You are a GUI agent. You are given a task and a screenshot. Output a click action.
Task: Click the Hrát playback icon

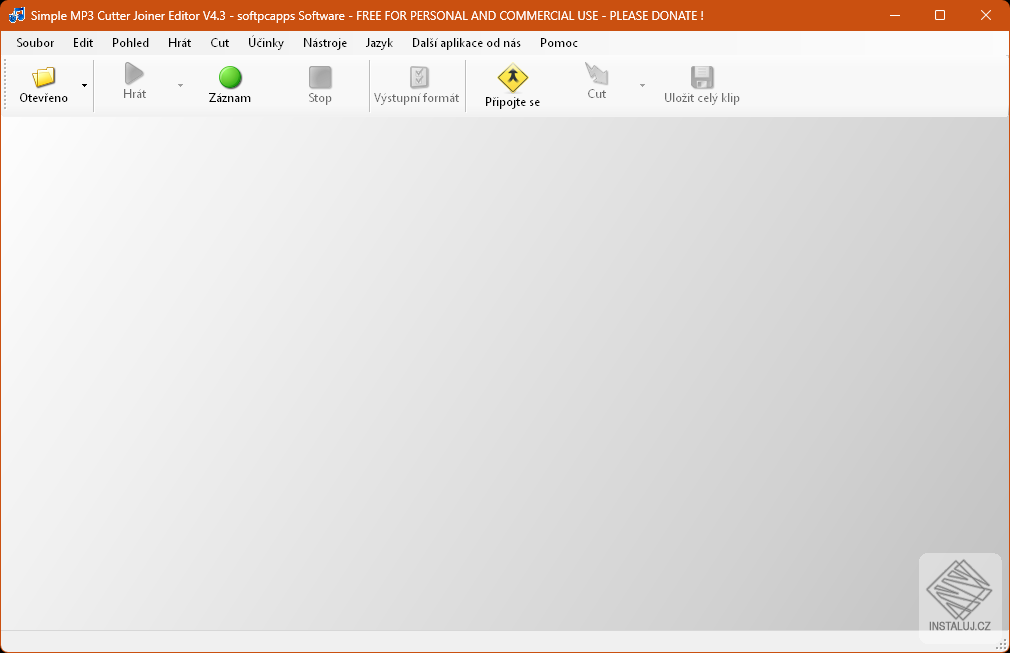(133, 78)
